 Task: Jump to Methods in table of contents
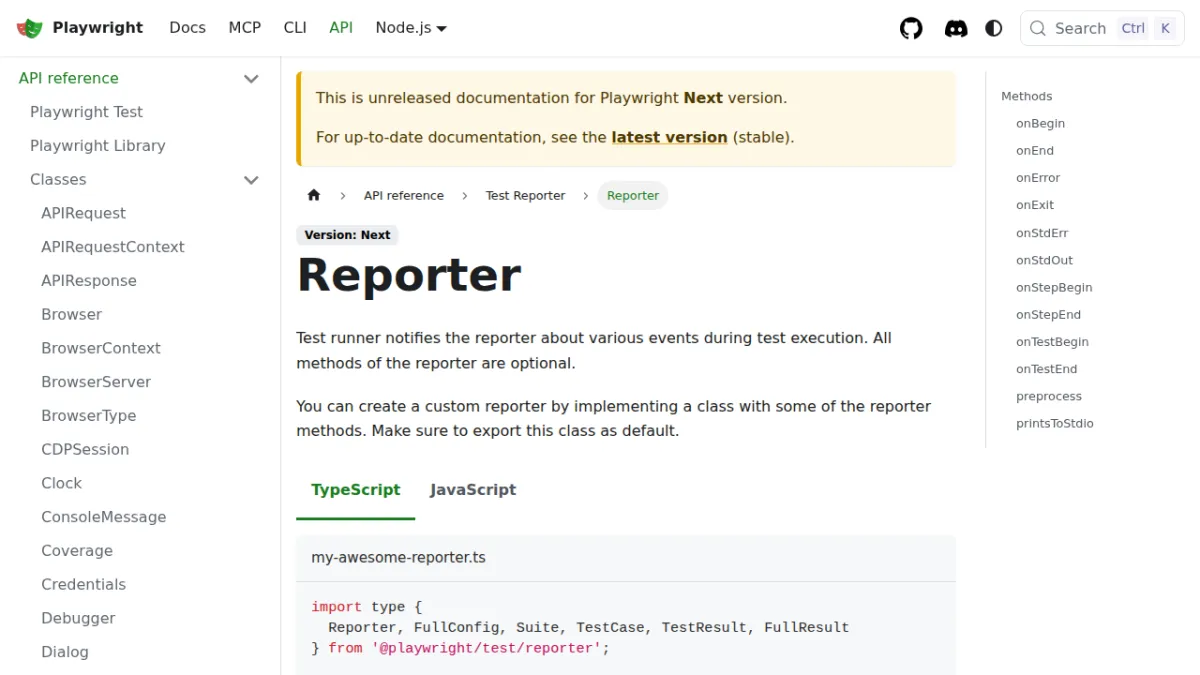click(x=1027, y=97)
